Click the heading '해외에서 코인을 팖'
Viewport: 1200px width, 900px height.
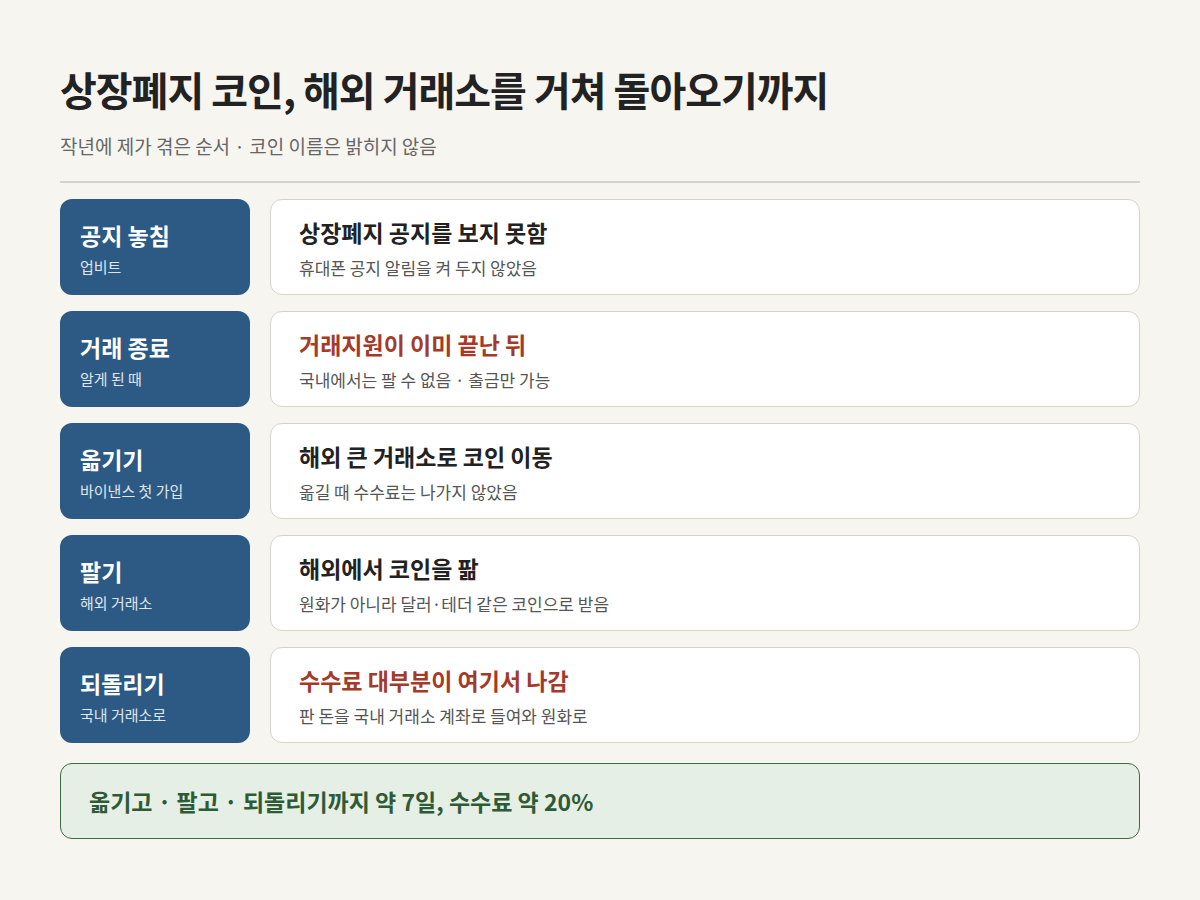coord(388,570)
